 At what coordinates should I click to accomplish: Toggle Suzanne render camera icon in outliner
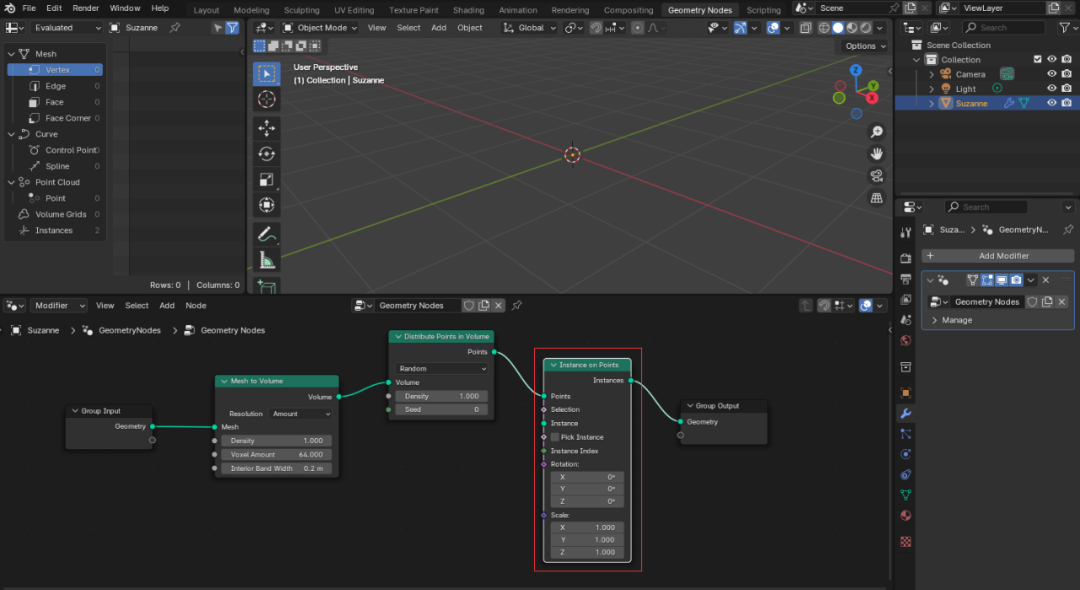point(1066,103)
